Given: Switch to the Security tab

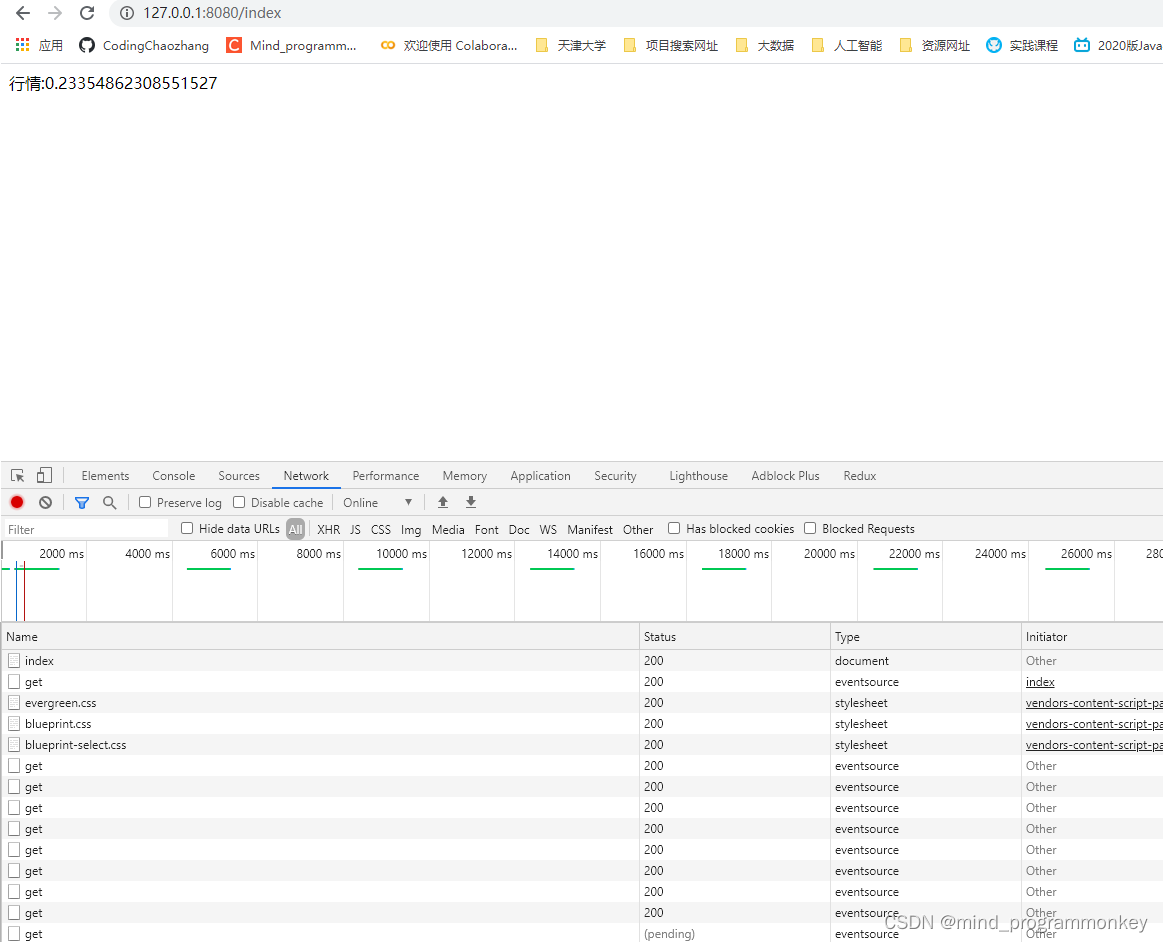Looking at the screenshot, I should pos(615,475).
